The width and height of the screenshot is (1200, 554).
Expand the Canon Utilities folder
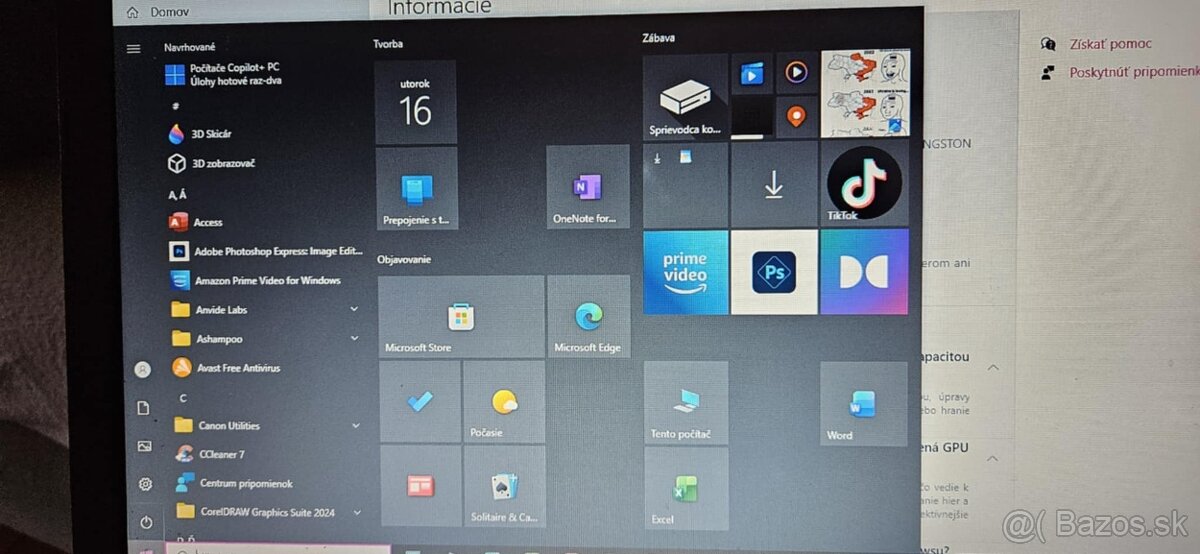[x=355, y=425]
